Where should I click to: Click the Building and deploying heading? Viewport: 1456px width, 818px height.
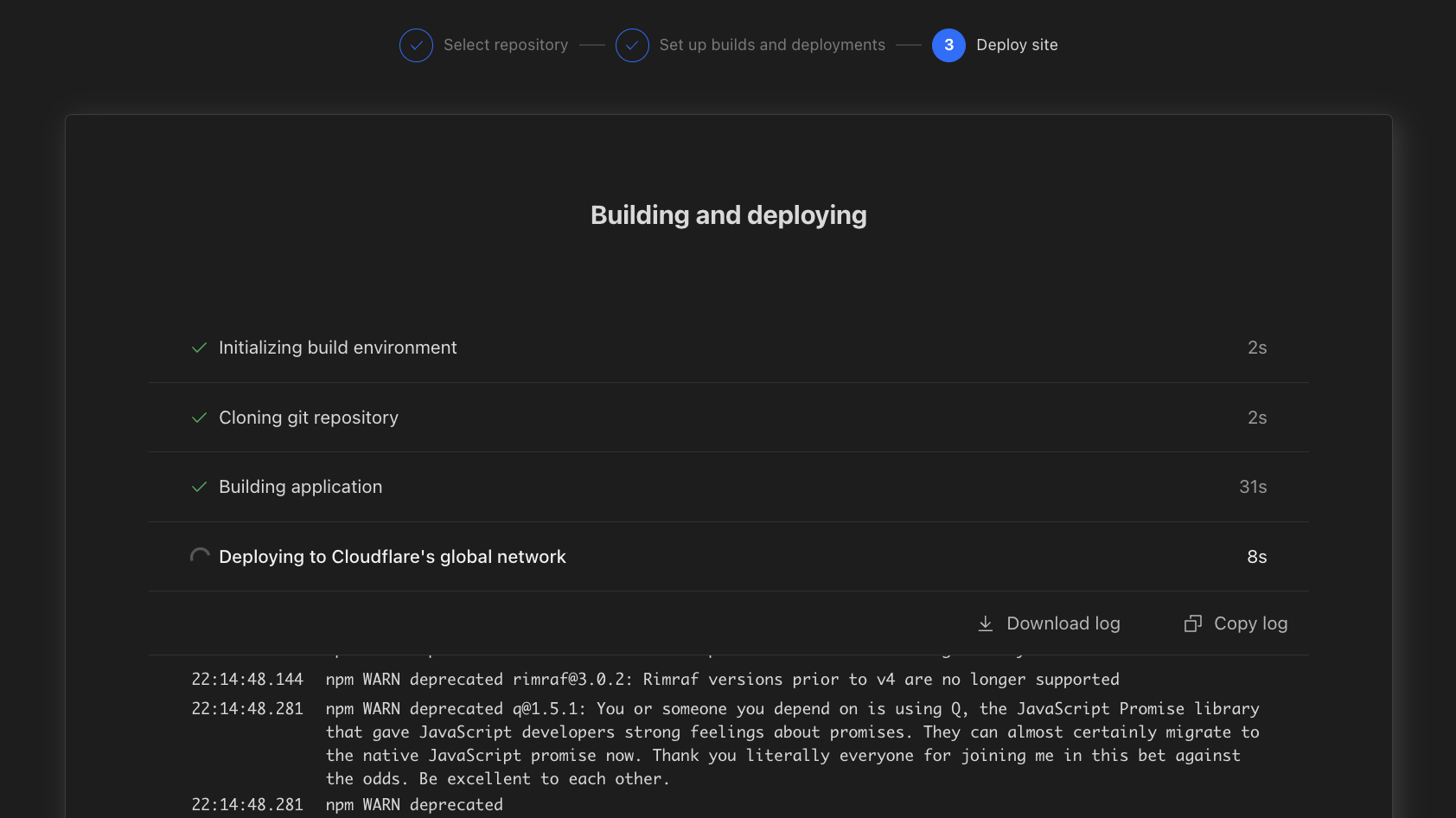tap(728, 215)
